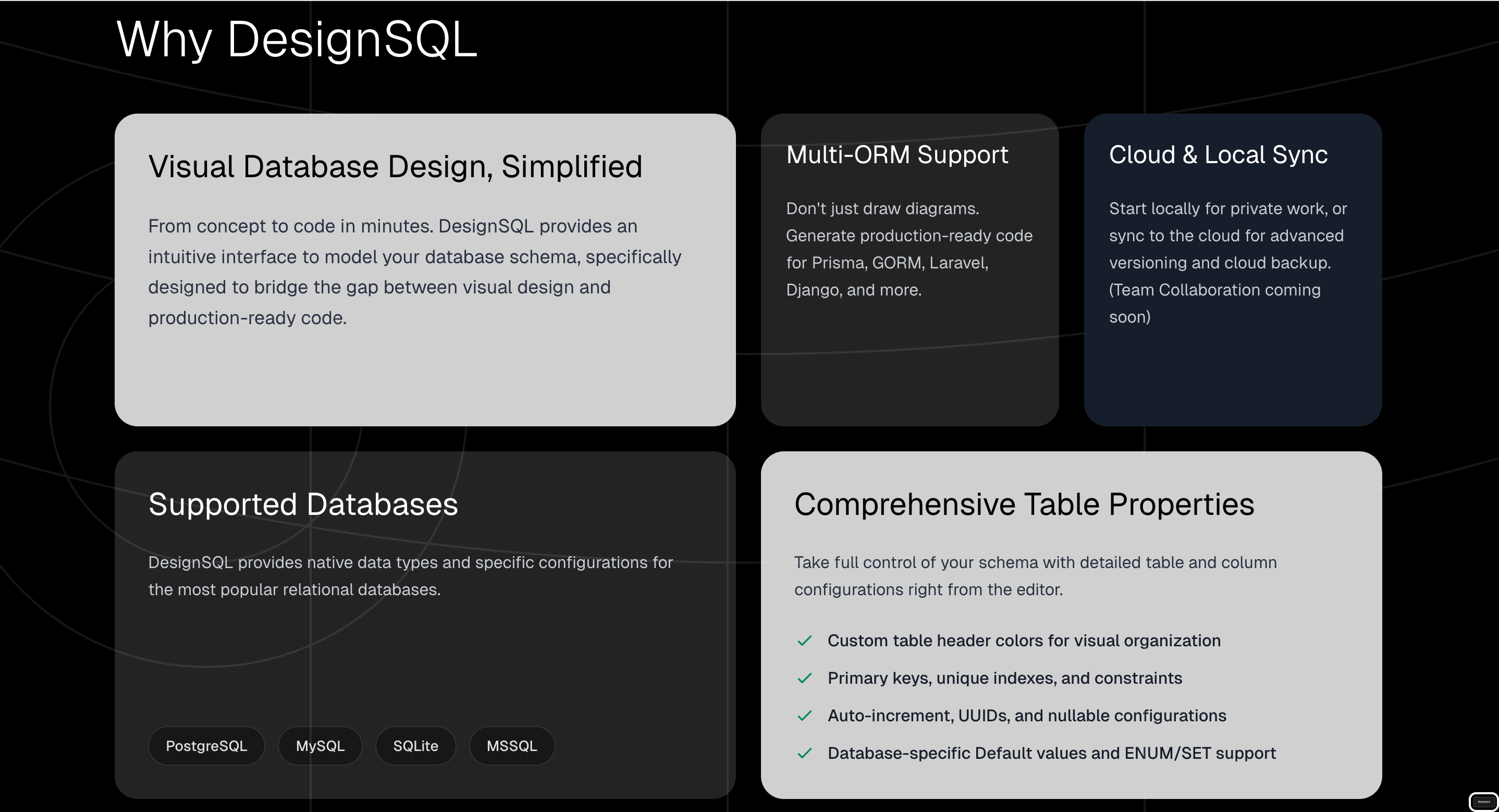Image resolution: width=1499 pixels, height=812 pixels.
Task: Select the MSSQL database tag
Action: pyautogui.click(x=511, y=746)
